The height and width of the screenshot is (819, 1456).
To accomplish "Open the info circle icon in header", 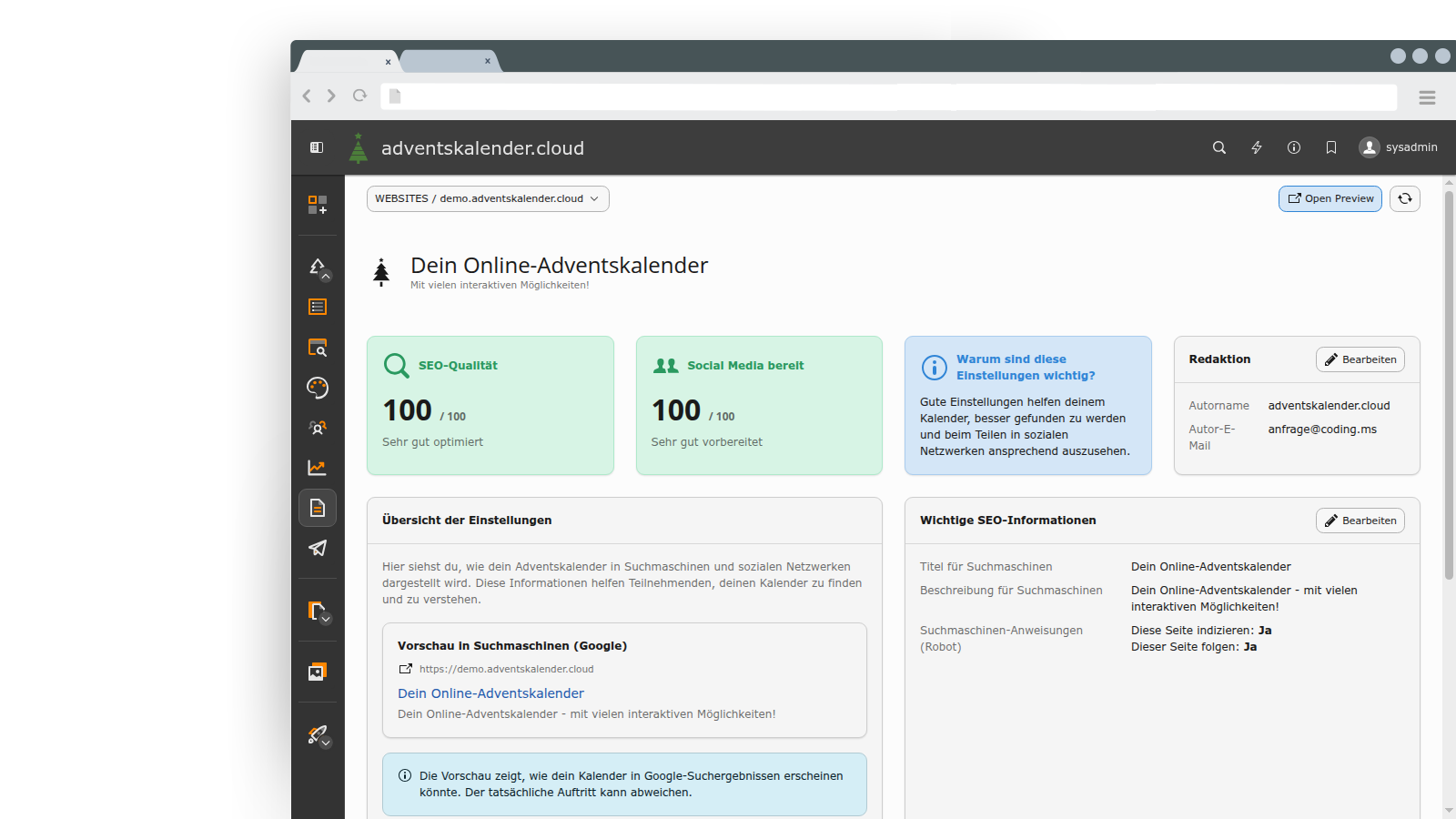I will 1294,147.
